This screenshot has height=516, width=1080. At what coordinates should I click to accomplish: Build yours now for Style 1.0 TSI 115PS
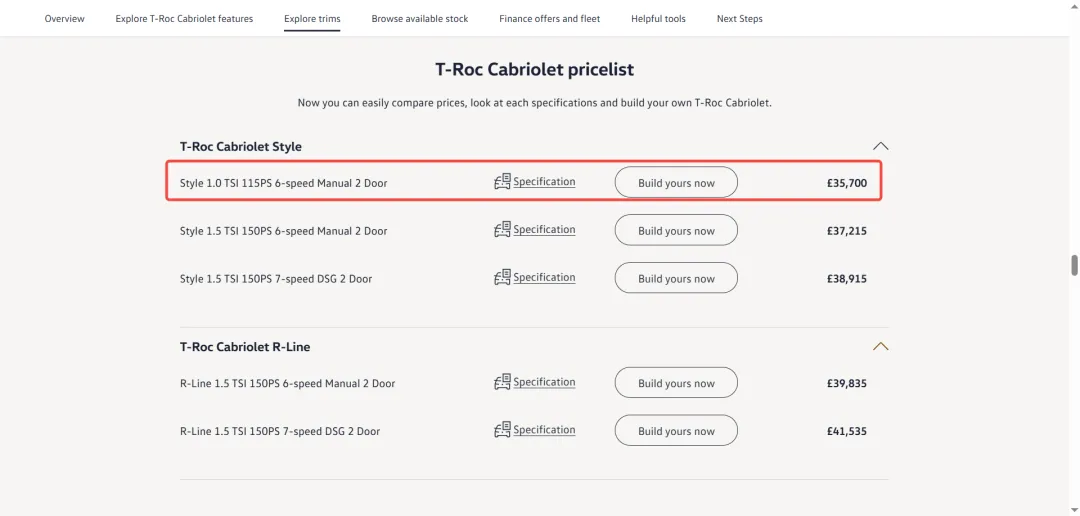point(676,183)
